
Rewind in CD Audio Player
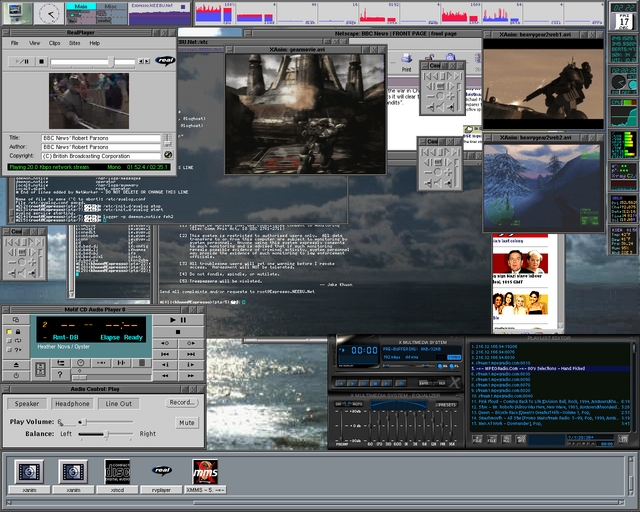[165, 376]
